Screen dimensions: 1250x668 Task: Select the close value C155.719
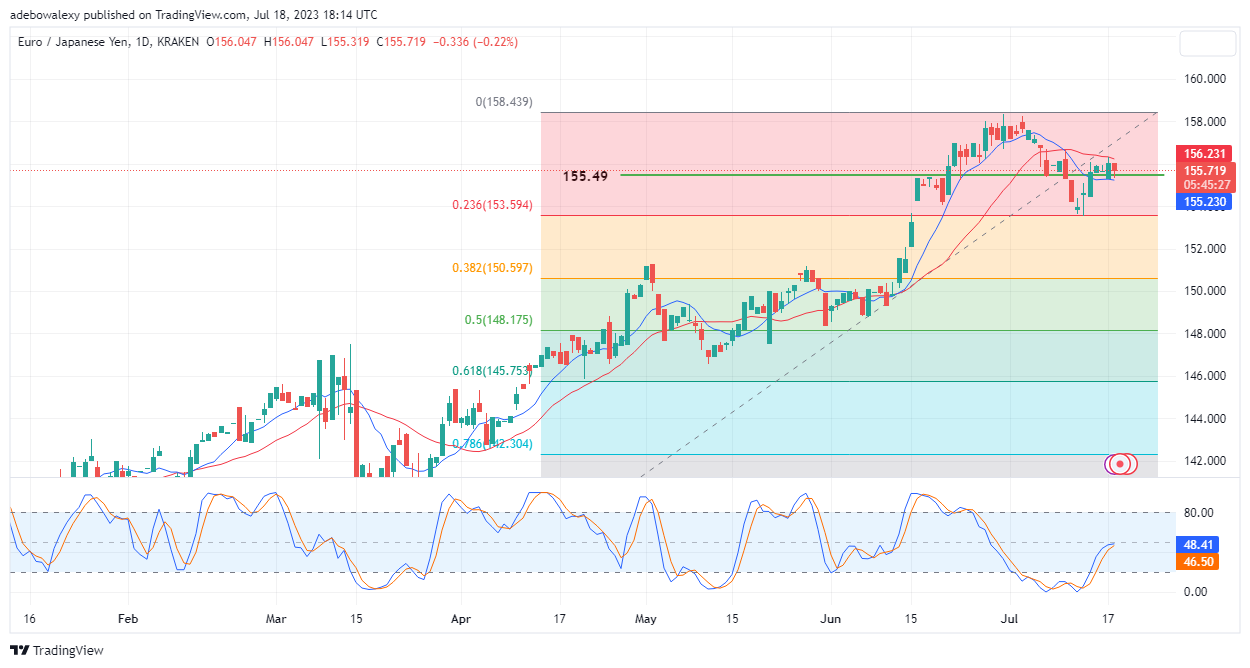click(x=400, y=41)
